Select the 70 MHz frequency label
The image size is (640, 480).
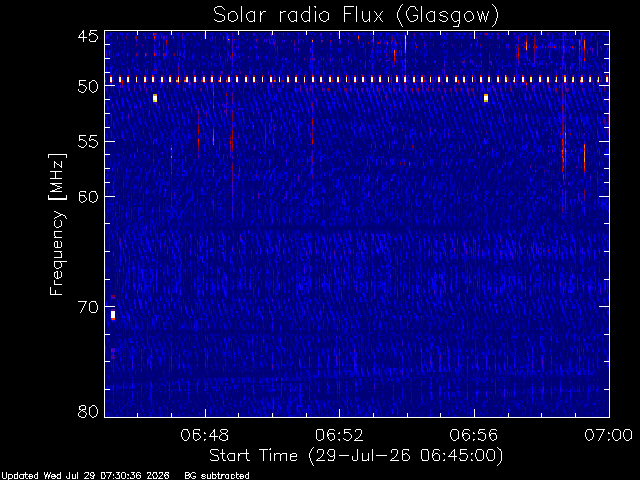(88, 307)
